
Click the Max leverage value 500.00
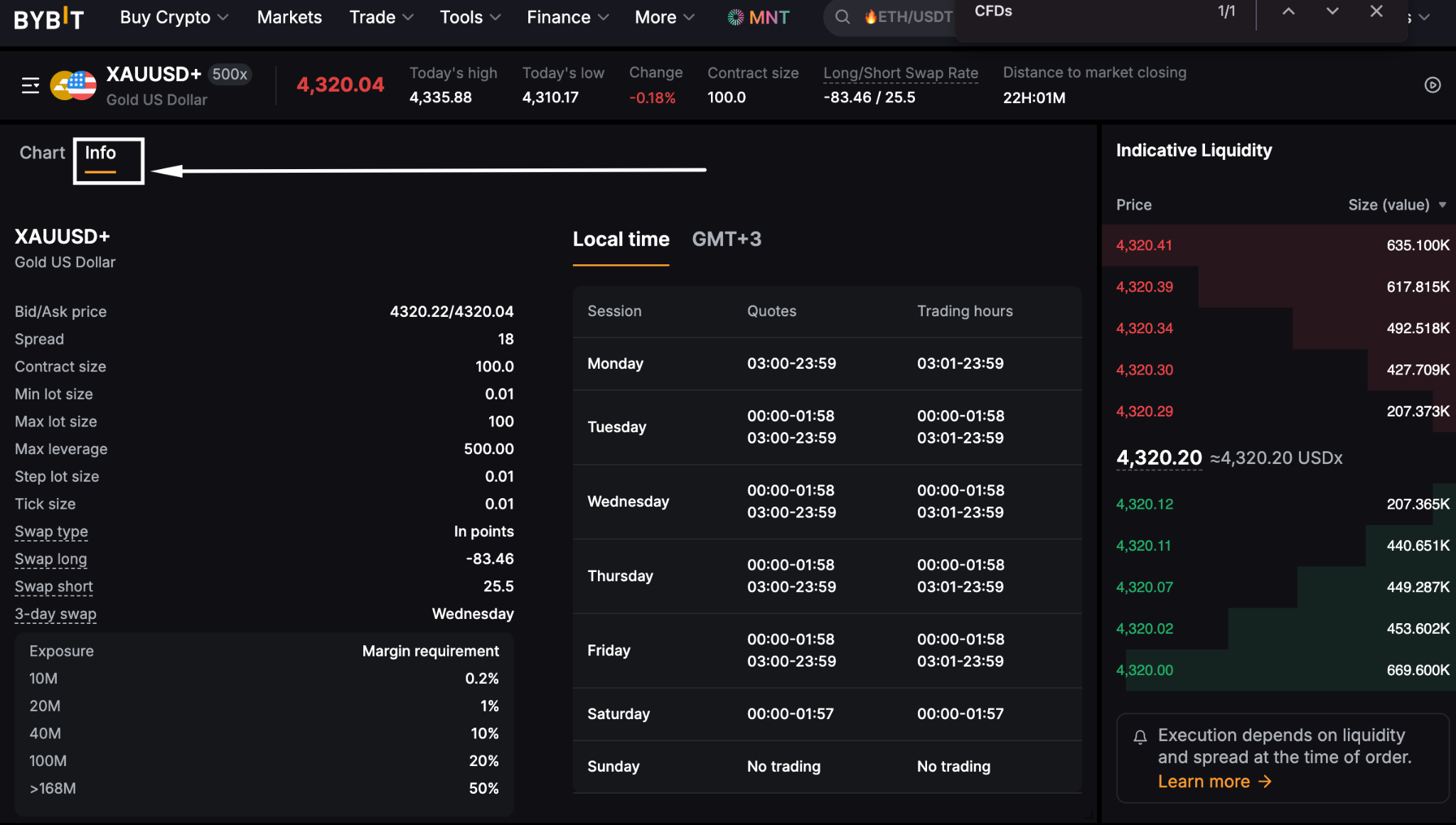click(488, 449)
